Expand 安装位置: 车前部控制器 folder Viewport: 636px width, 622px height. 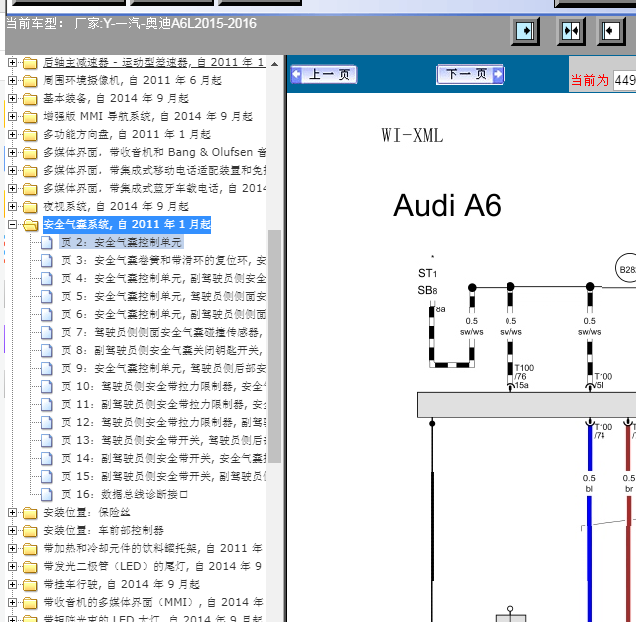13,530
